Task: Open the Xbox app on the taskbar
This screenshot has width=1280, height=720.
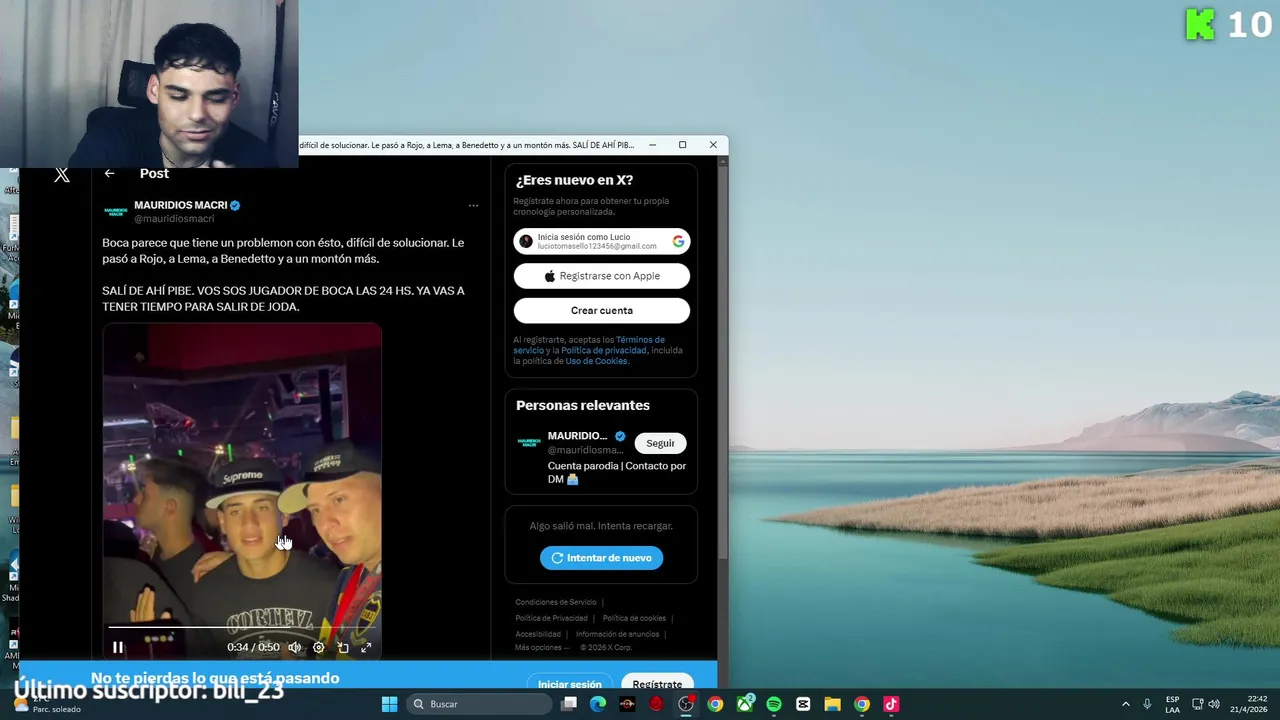Action: [x=744, y=704]
